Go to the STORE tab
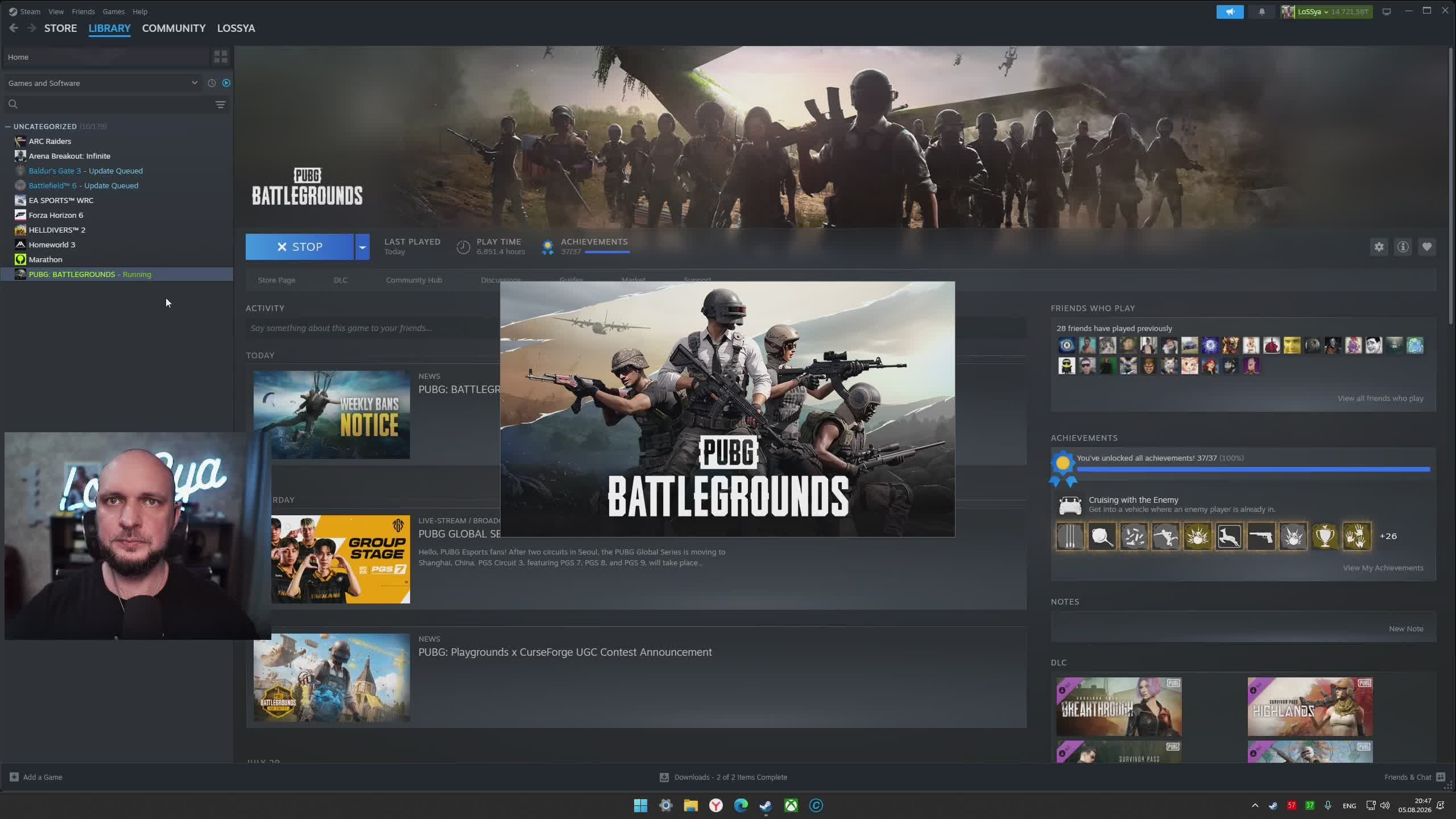Image resolution: width=1456 pixels, height=819 pixels. click(x=60, y=28)
